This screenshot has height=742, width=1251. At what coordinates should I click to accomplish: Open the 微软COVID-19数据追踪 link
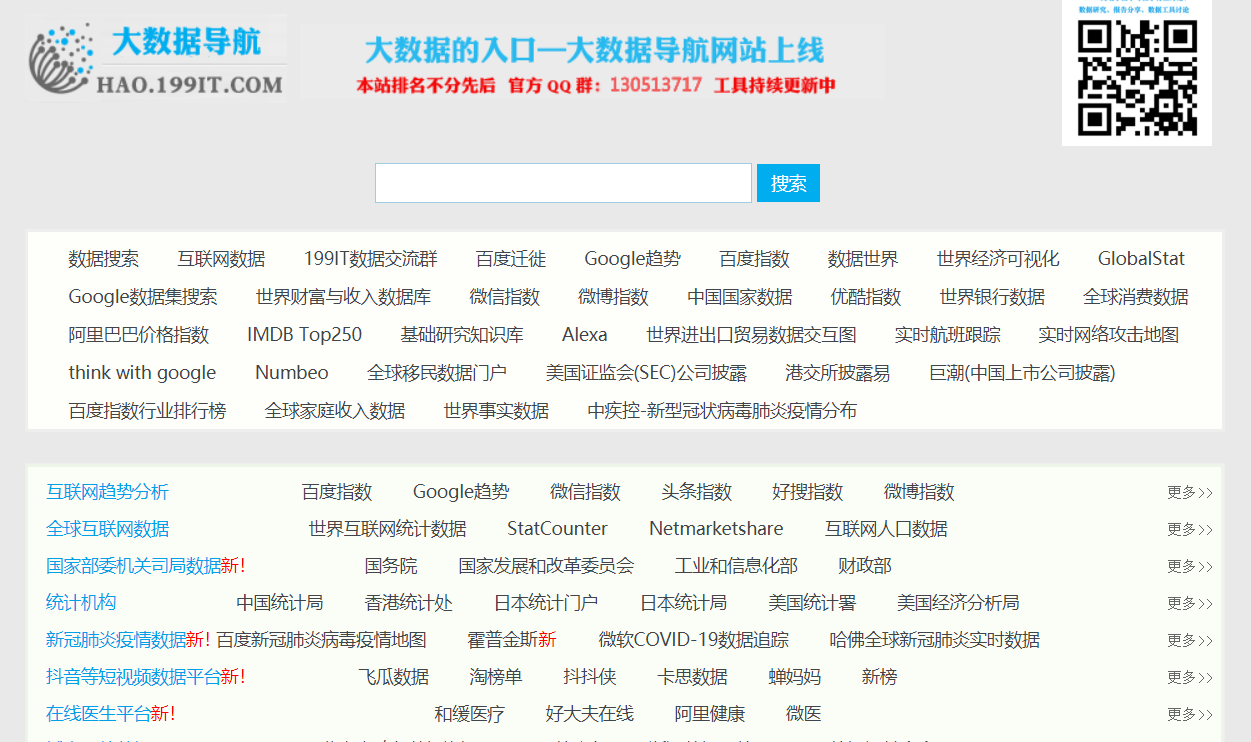click(693, 640)
